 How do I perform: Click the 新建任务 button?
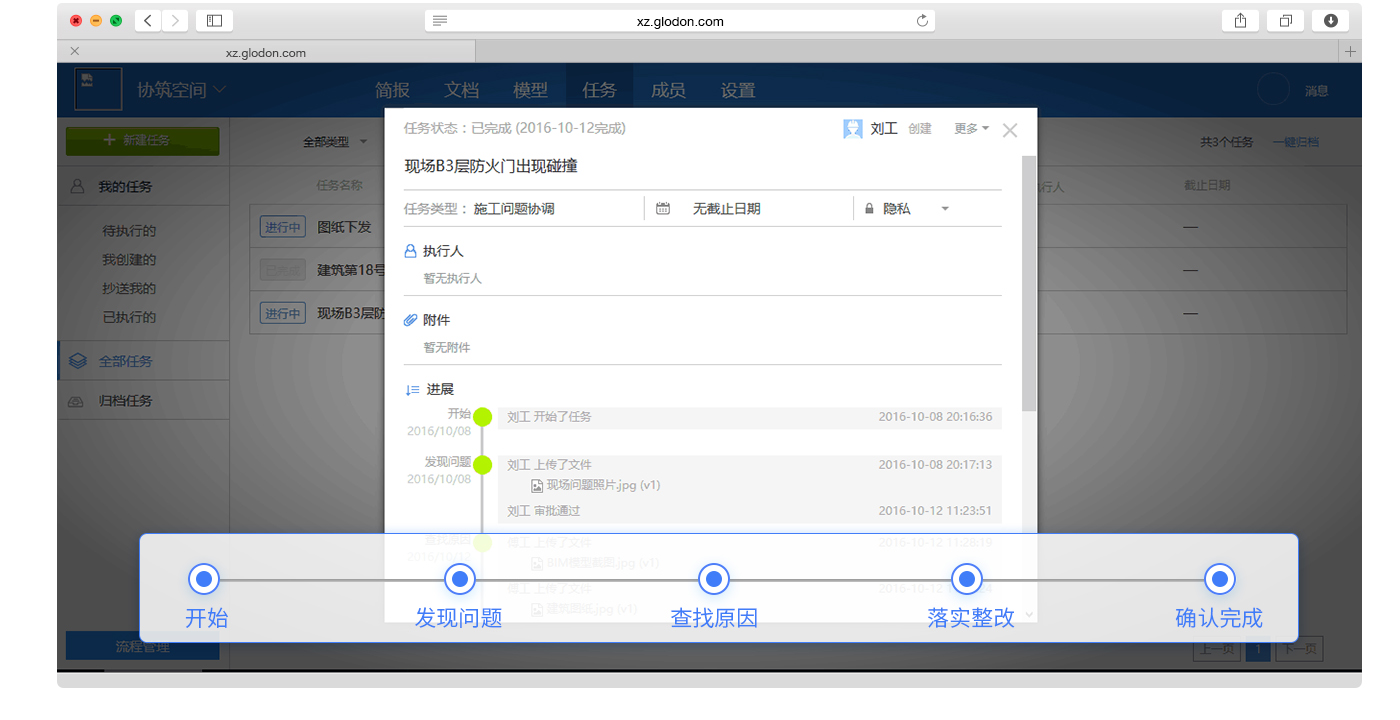[x=142, y=141]
